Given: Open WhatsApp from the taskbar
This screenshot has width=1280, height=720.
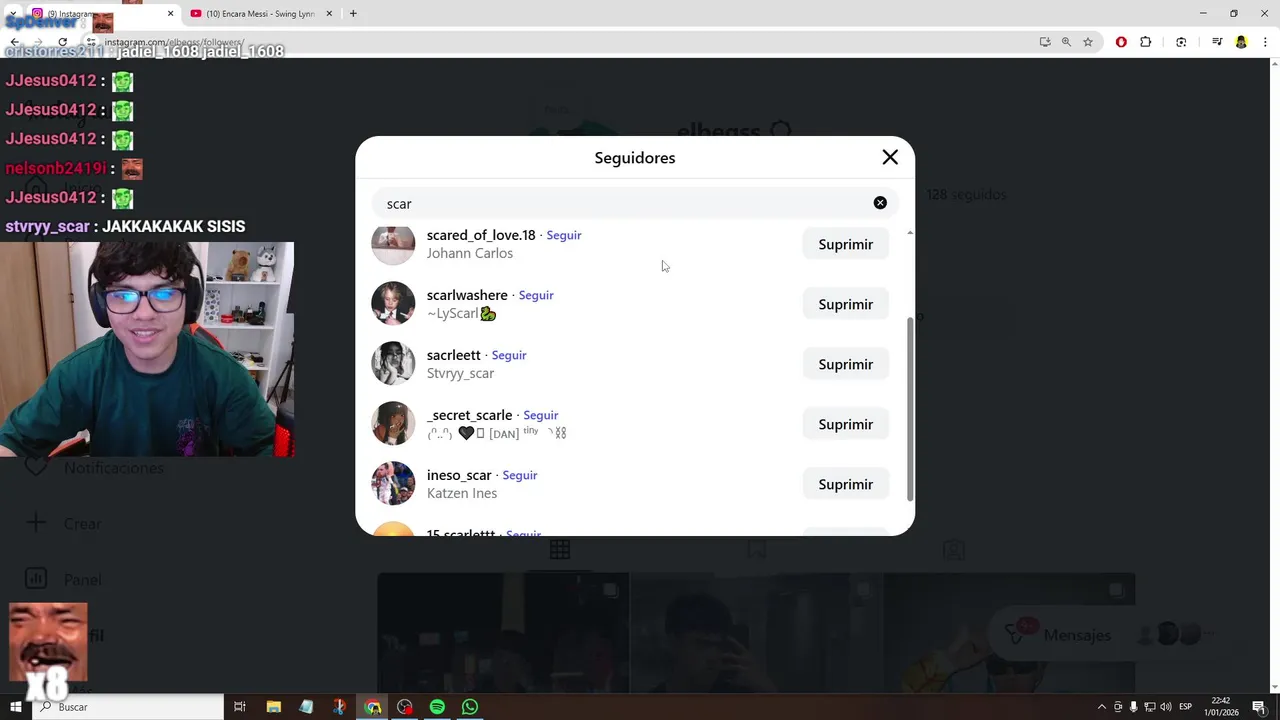Looking at the screenshot, I should point(470,707).
